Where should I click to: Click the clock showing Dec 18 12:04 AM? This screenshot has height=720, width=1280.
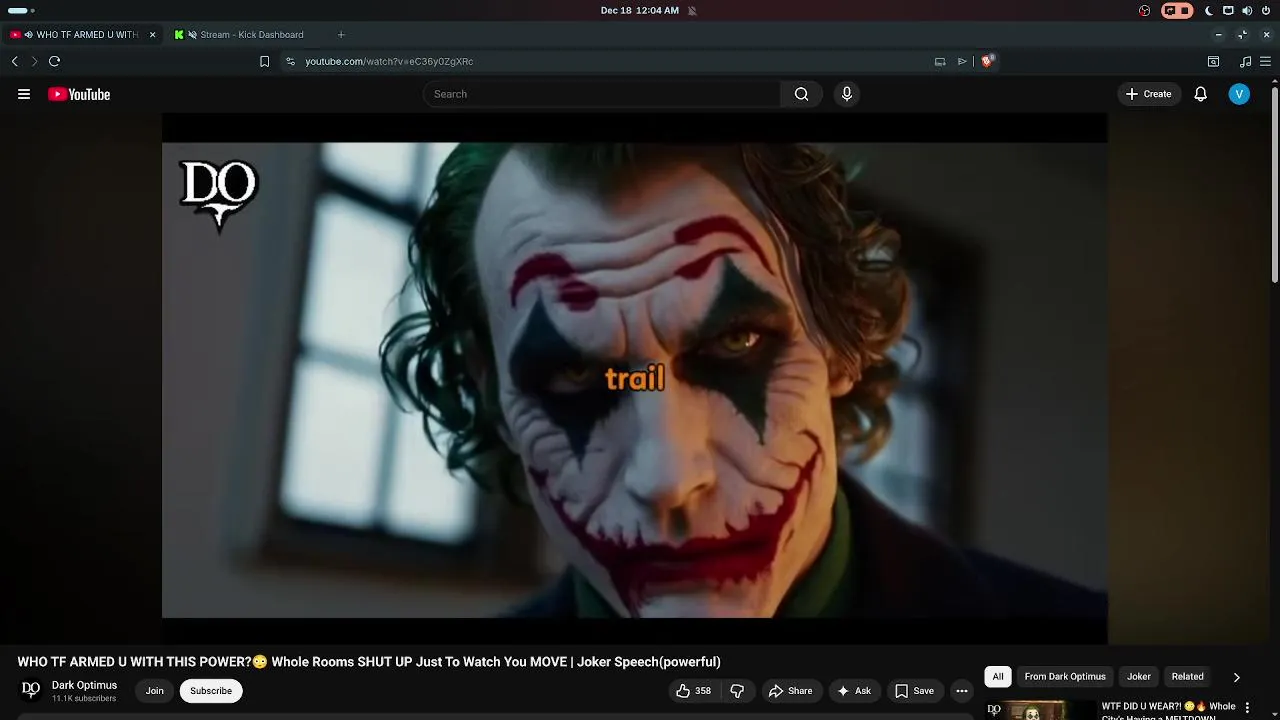[x=639, y=10]
